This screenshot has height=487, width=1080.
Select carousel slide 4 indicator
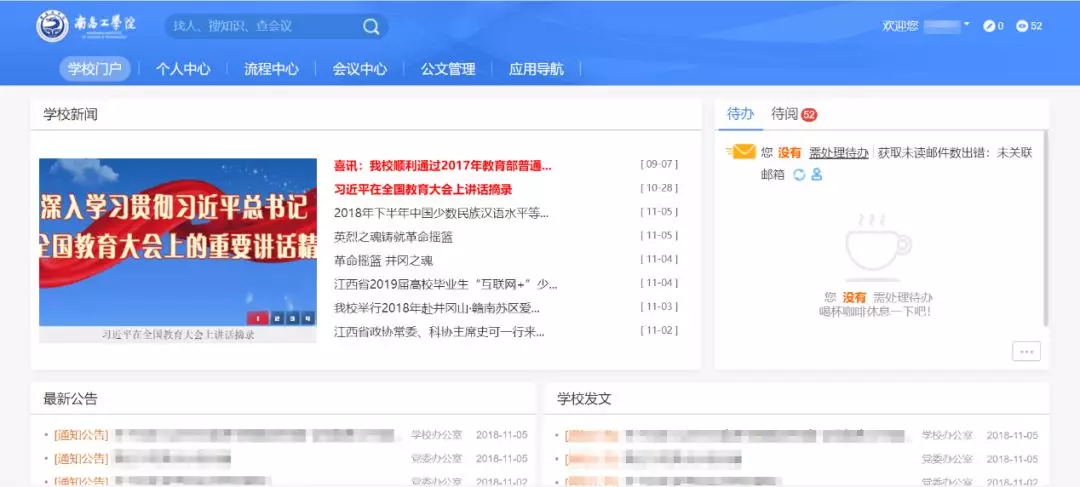pos(308,318)
